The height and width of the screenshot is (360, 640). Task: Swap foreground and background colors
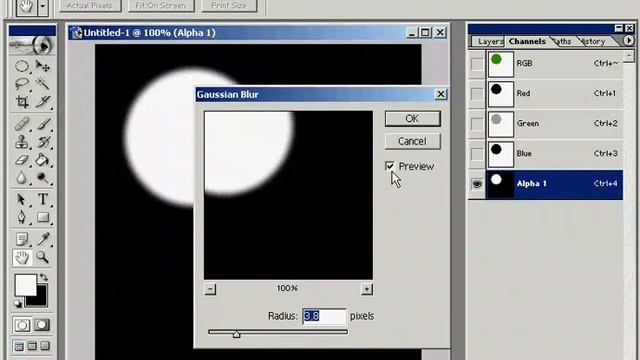point(44,277)
